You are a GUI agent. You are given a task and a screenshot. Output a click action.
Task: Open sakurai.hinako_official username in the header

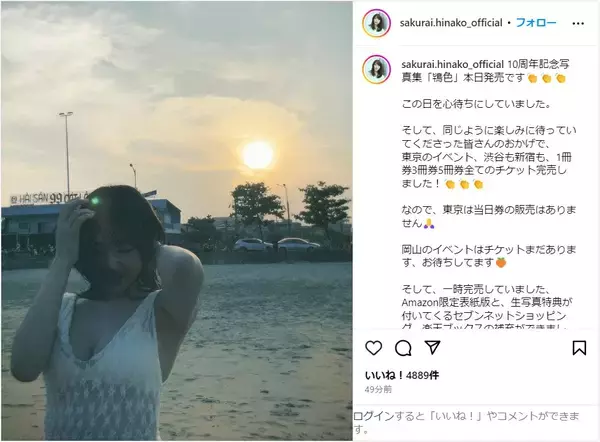(x=451, y=23)
